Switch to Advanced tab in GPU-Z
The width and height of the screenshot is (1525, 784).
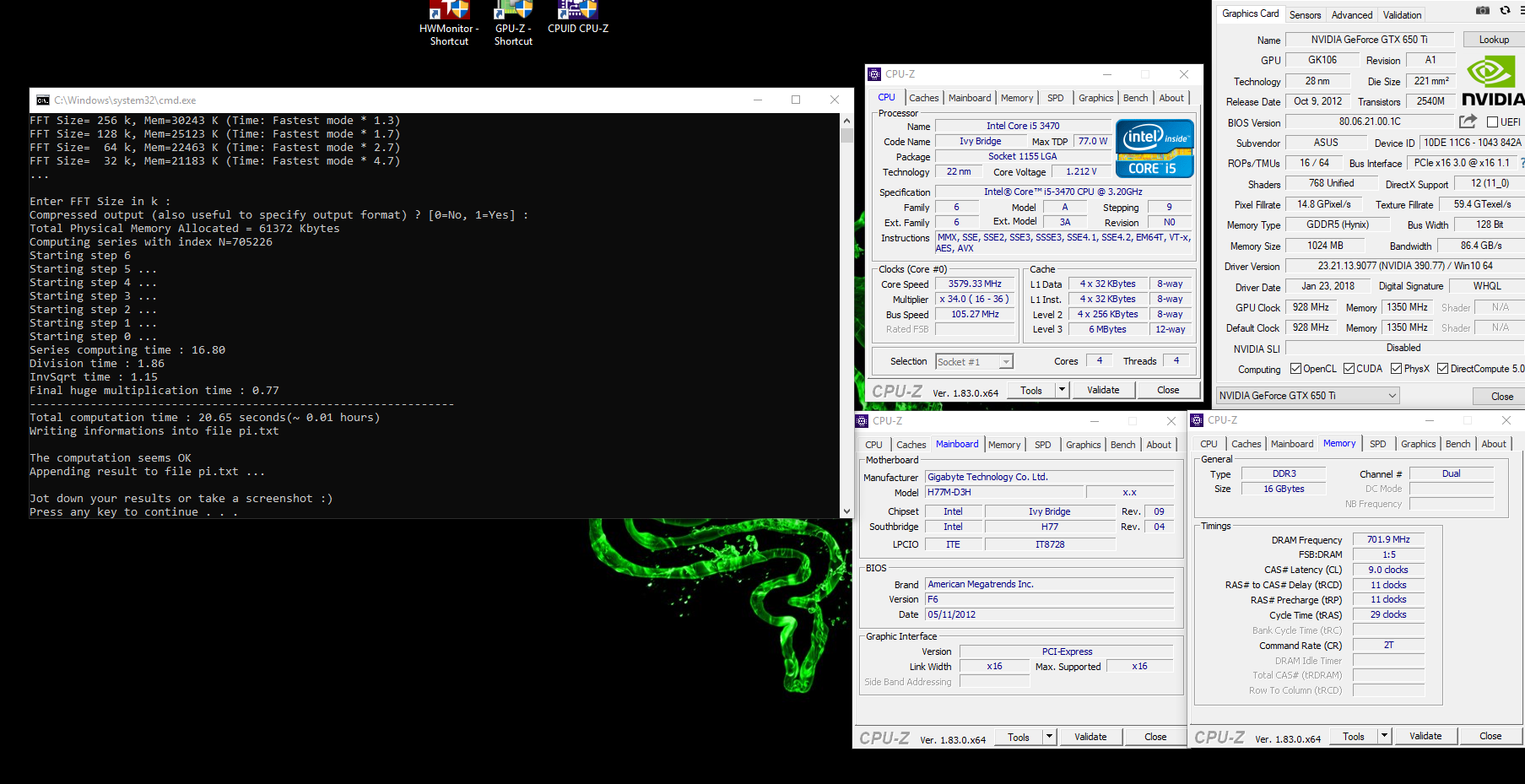click(1352, 15)
